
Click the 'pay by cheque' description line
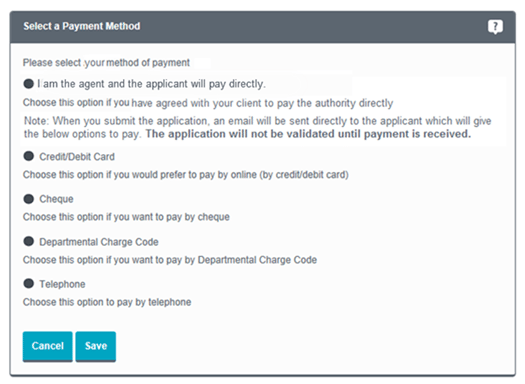[126, 217]
